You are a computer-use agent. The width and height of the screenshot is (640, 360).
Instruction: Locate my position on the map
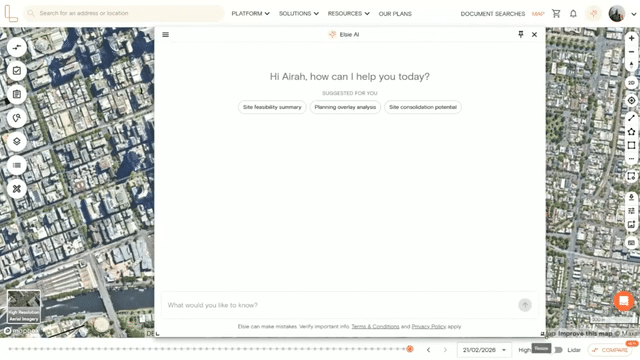[631, 100]
